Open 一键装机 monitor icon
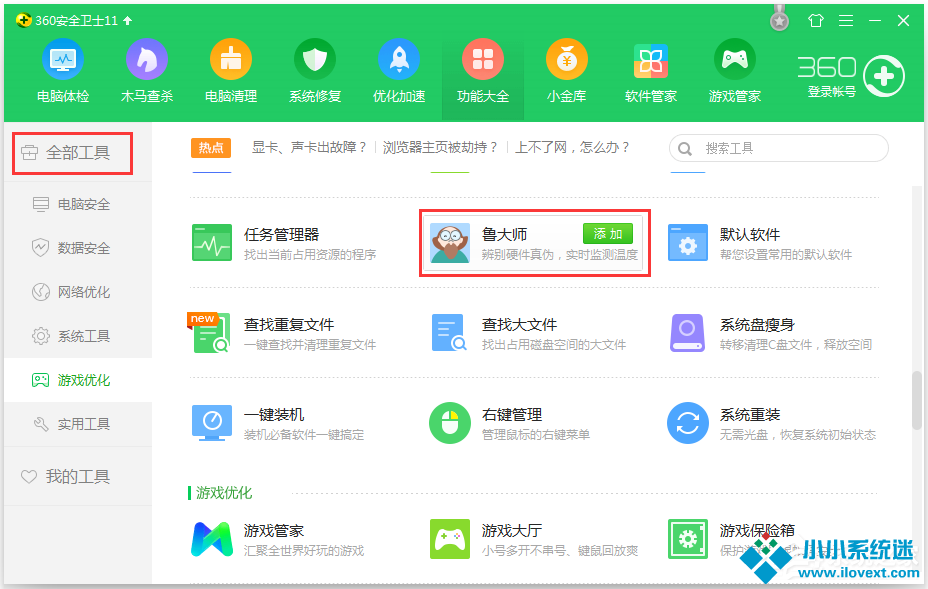The width and height of the screenshot is (928, 589). click(212, 423)
